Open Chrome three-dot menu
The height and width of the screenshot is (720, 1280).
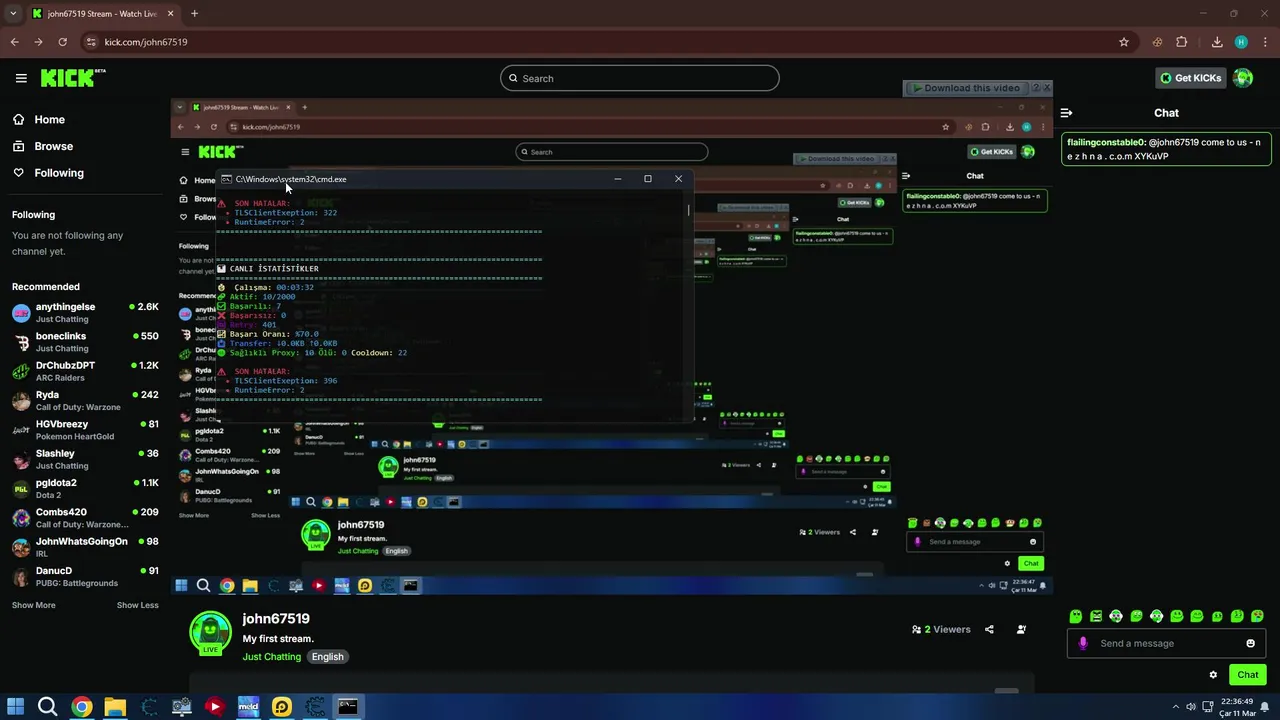[1265, 42]
